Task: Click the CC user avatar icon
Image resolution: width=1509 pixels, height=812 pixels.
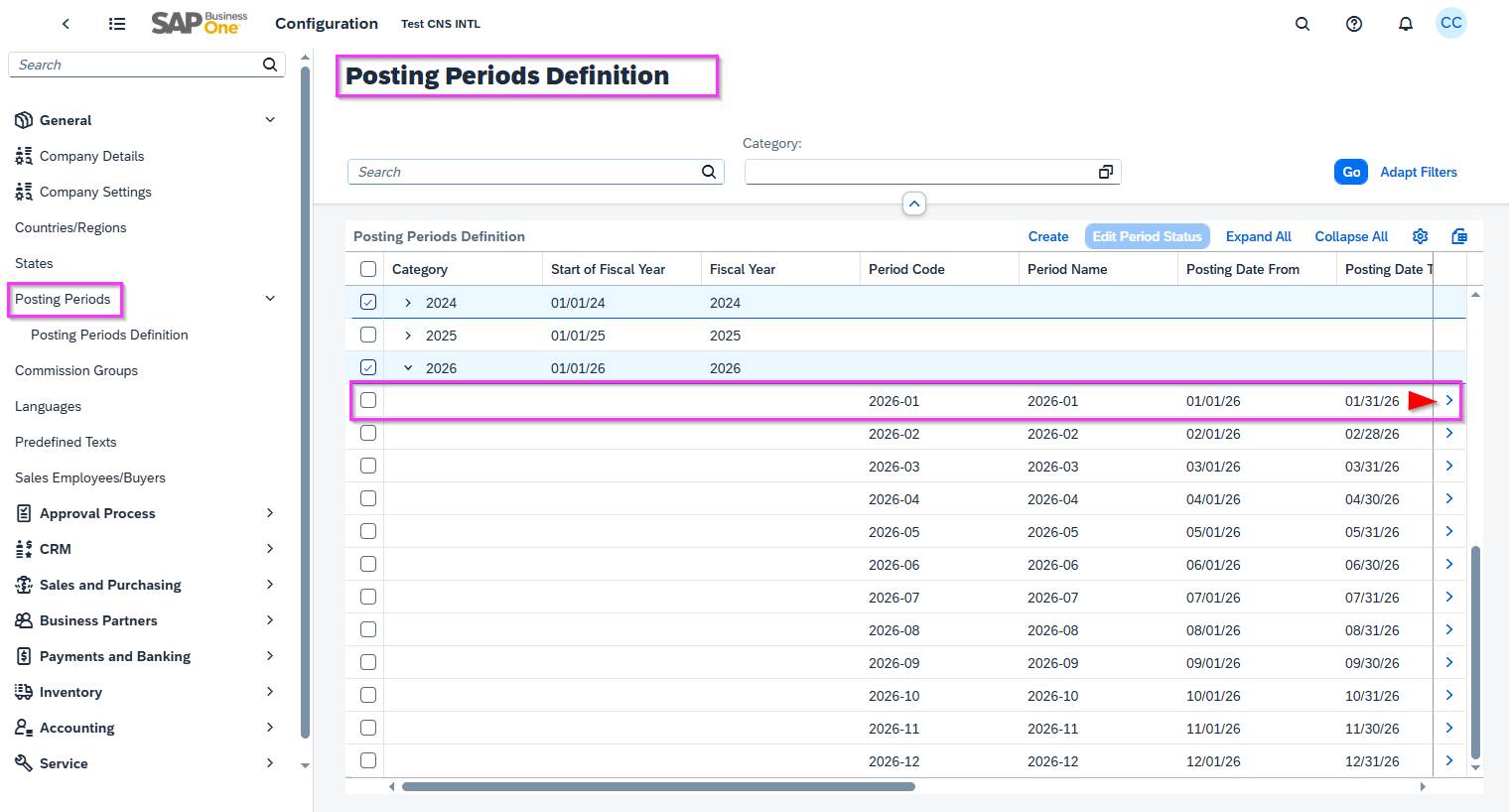Action: [x=1451, y=22]
